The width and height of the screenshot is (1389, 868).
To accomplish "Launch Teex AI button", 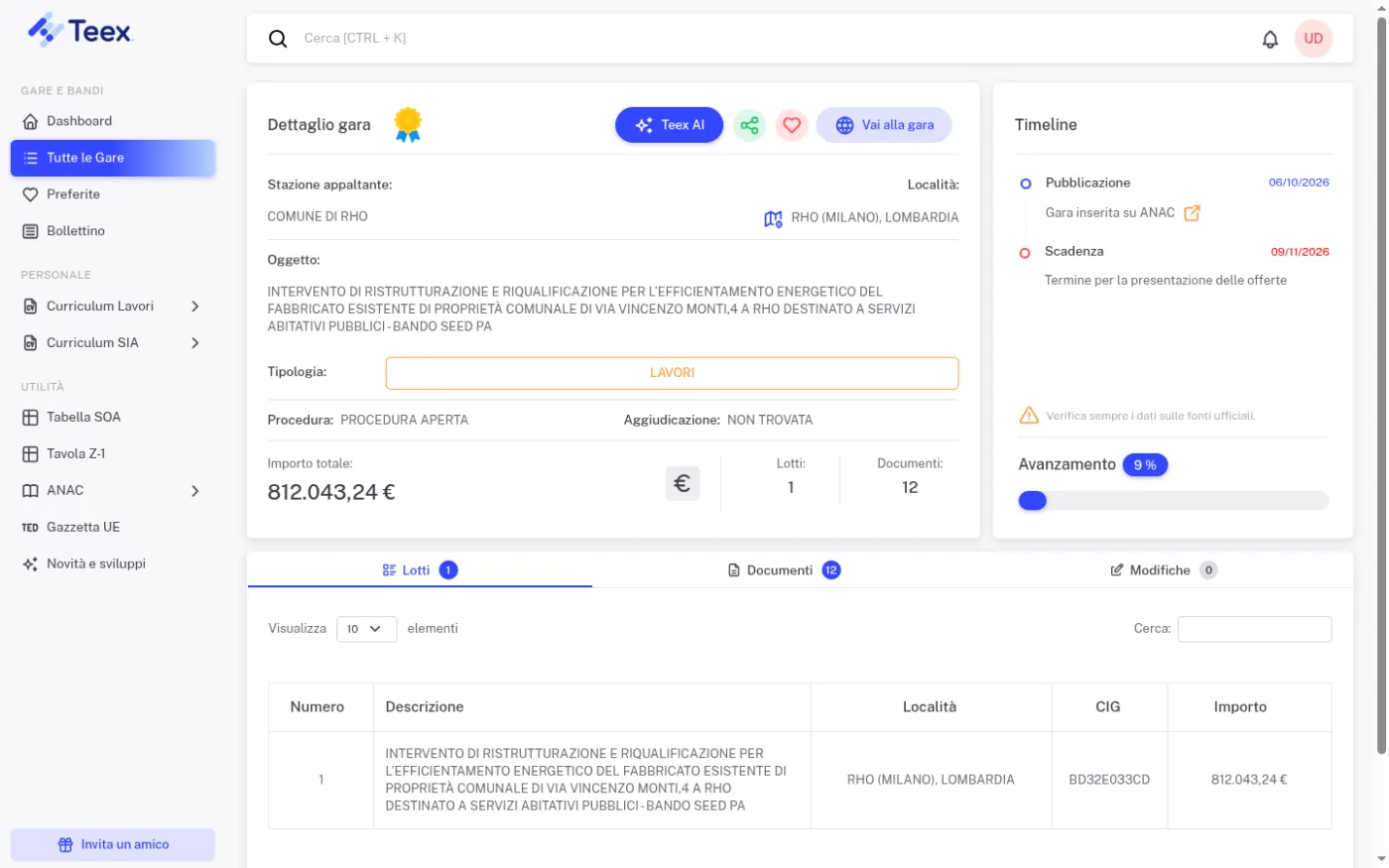I will tap(669, 125).
